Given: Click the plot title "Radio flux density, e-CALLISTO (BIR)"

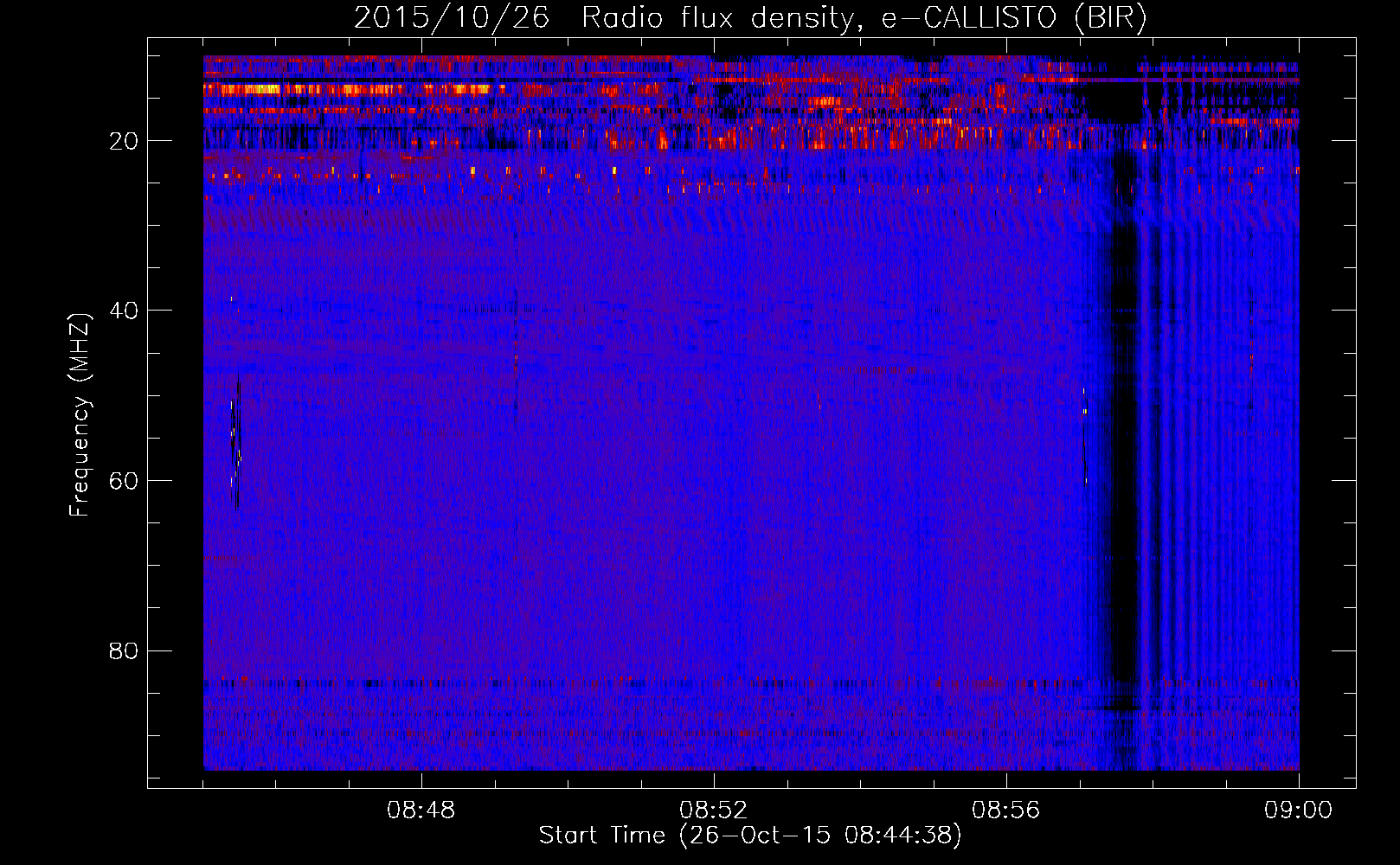Looking at the screenshot, I should click(x=864, y=18).
